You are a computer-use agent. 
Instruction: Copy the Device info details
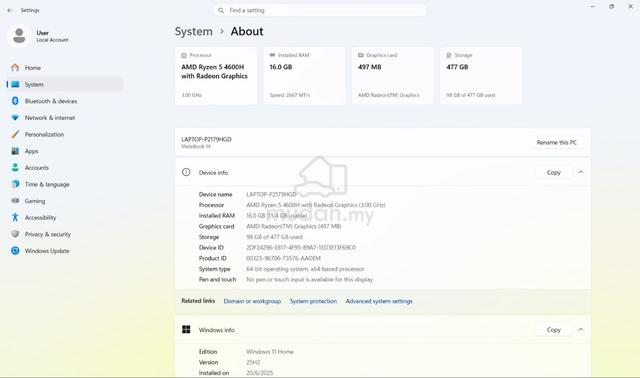[553, 172]
